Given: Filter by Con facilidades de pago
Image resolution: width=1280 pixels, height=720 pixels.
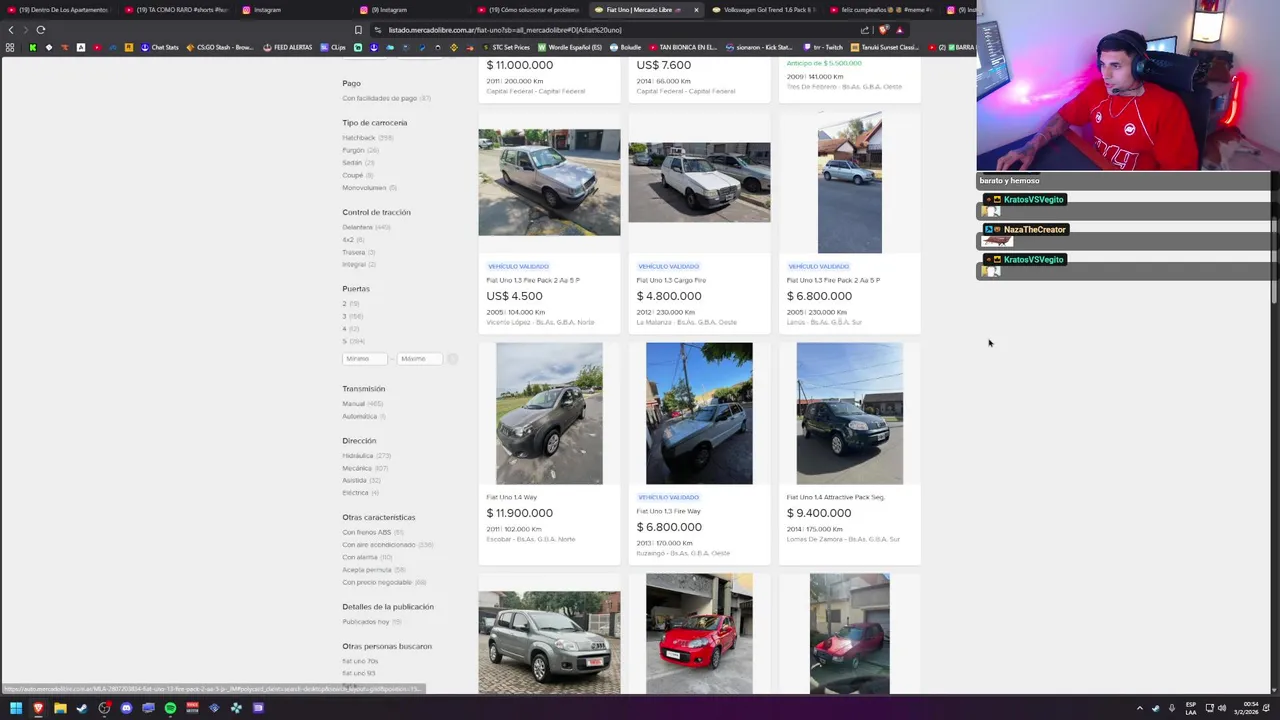Looking at the screenshot, I should coord(386,98).
